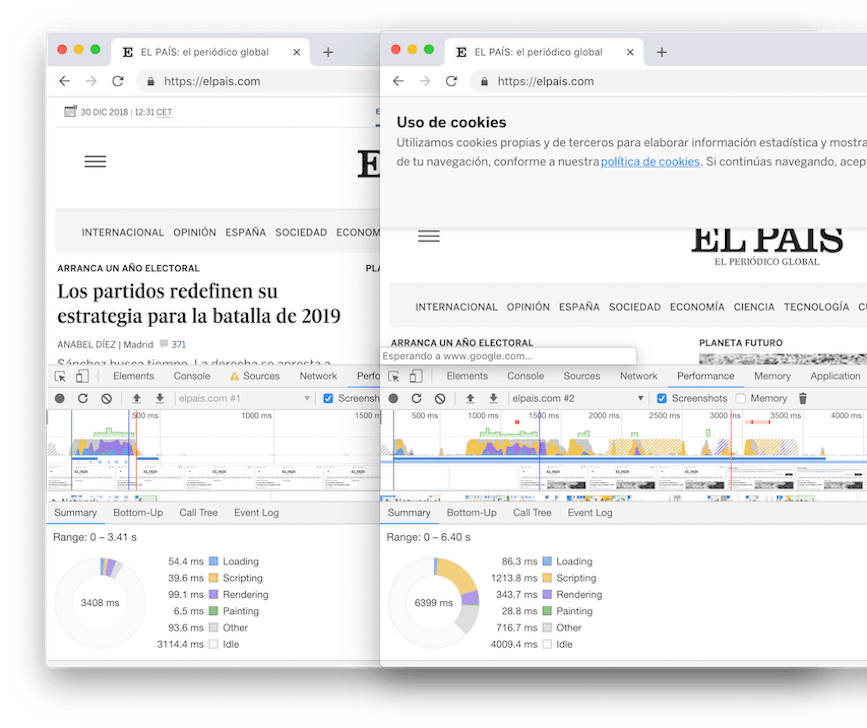Click forward arrow in right browser window
867x728 pixels.
click(x=425, y=81)
